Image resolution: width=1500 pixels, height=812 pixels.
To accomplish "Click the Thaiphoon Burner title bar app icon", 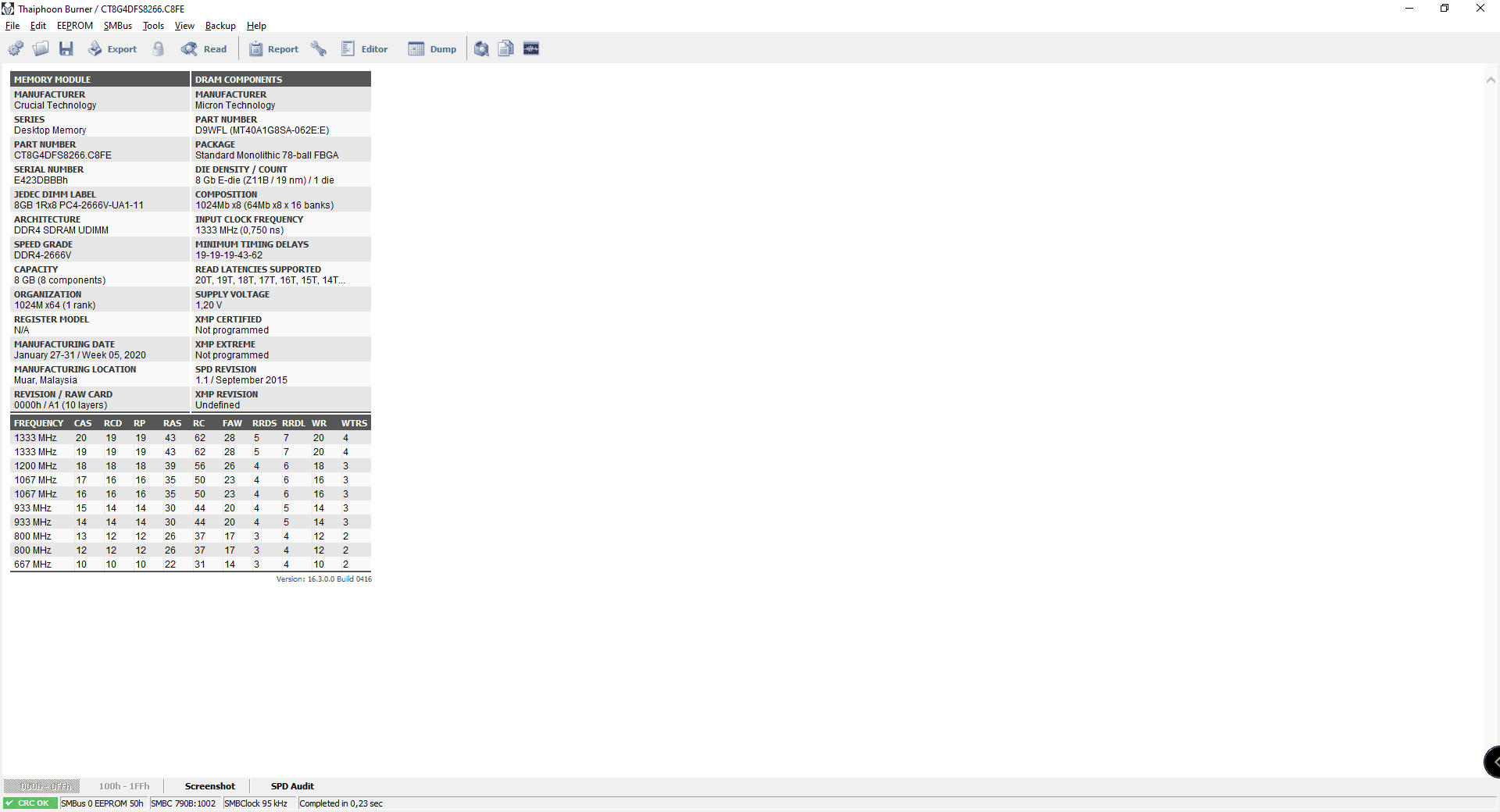I will tap(8, 9).
